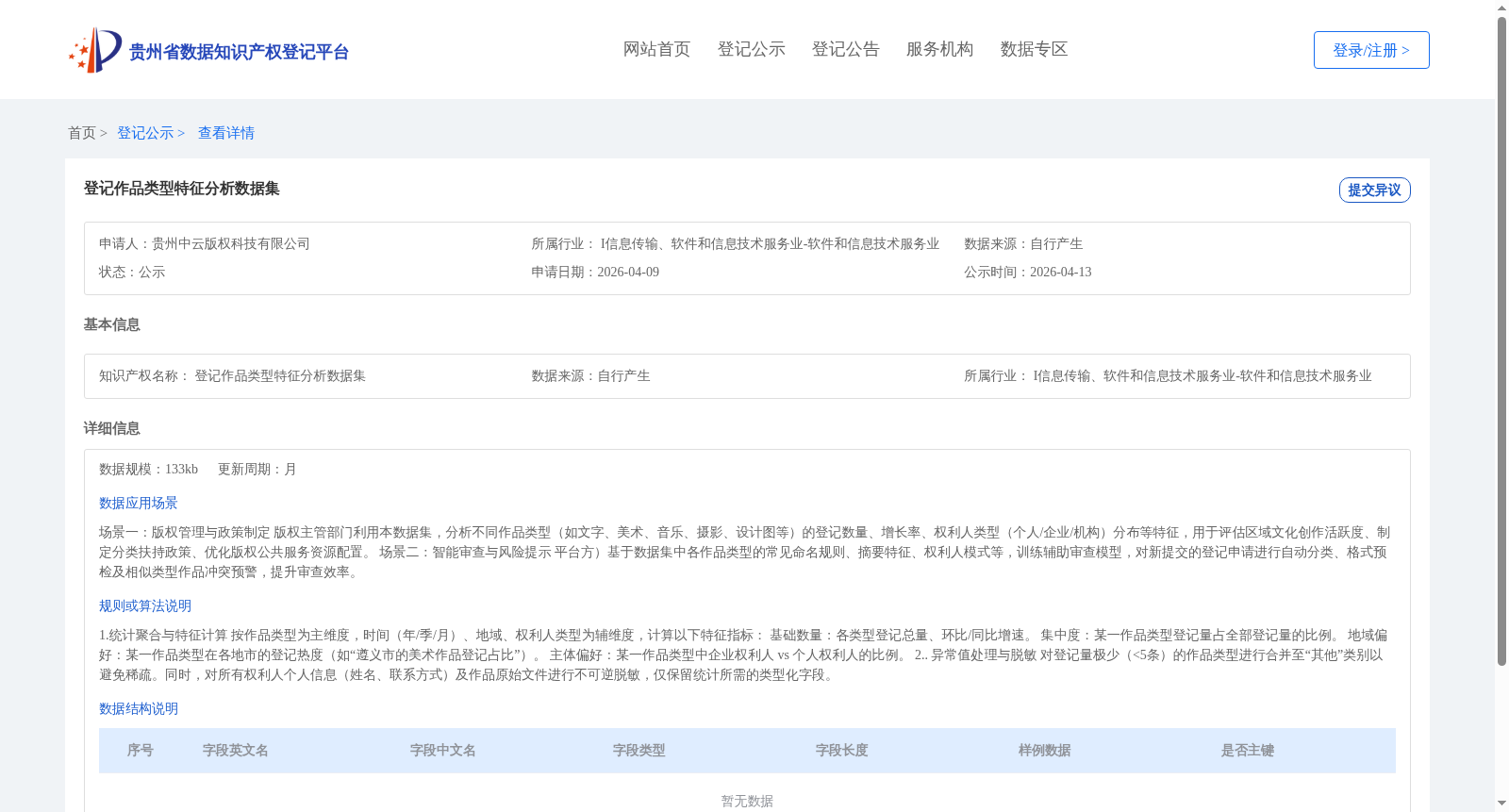The height and width of the screenshot is (812, 1509).
Task: Click 字段类型 column header
Action: [x=639, y=750]
